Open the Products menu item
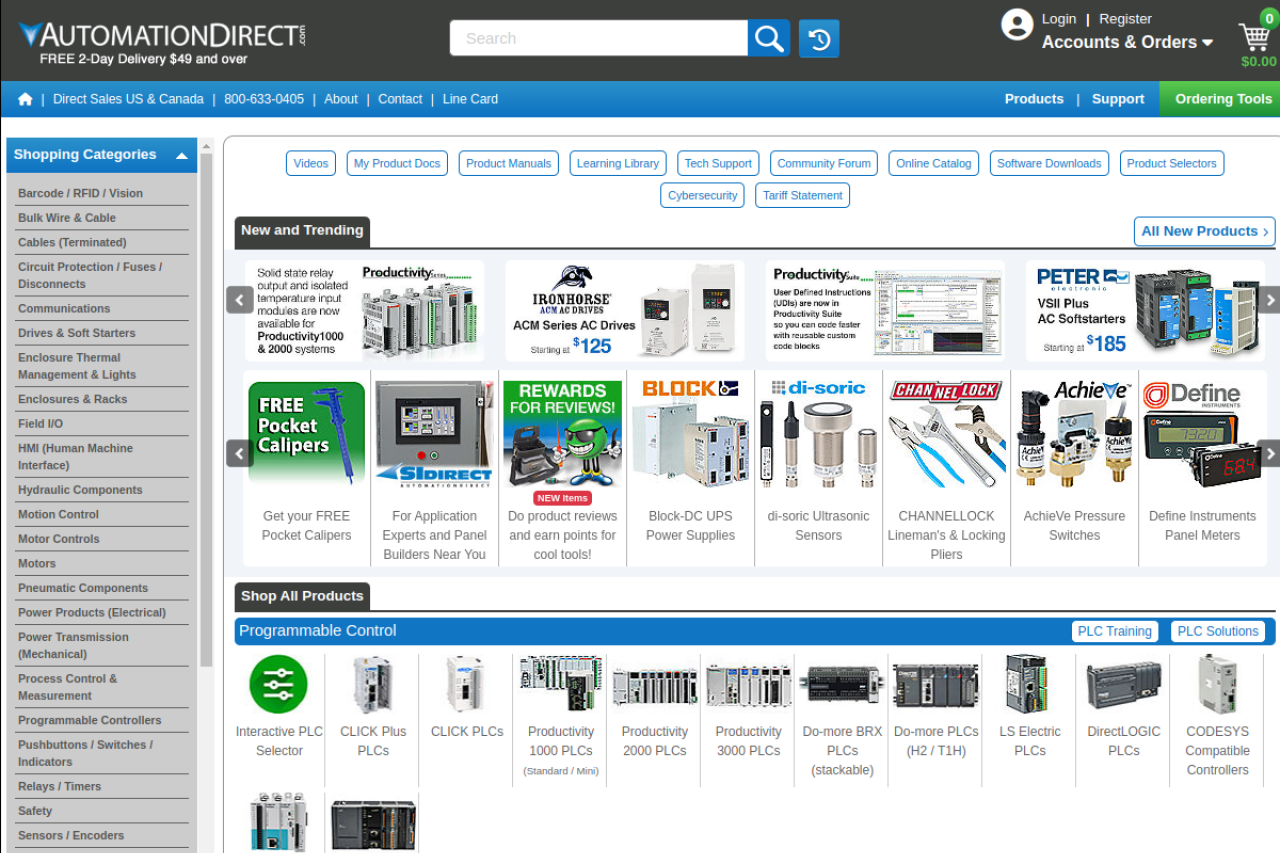Viewport: 1280px width, 853px height. [1034, 99]
